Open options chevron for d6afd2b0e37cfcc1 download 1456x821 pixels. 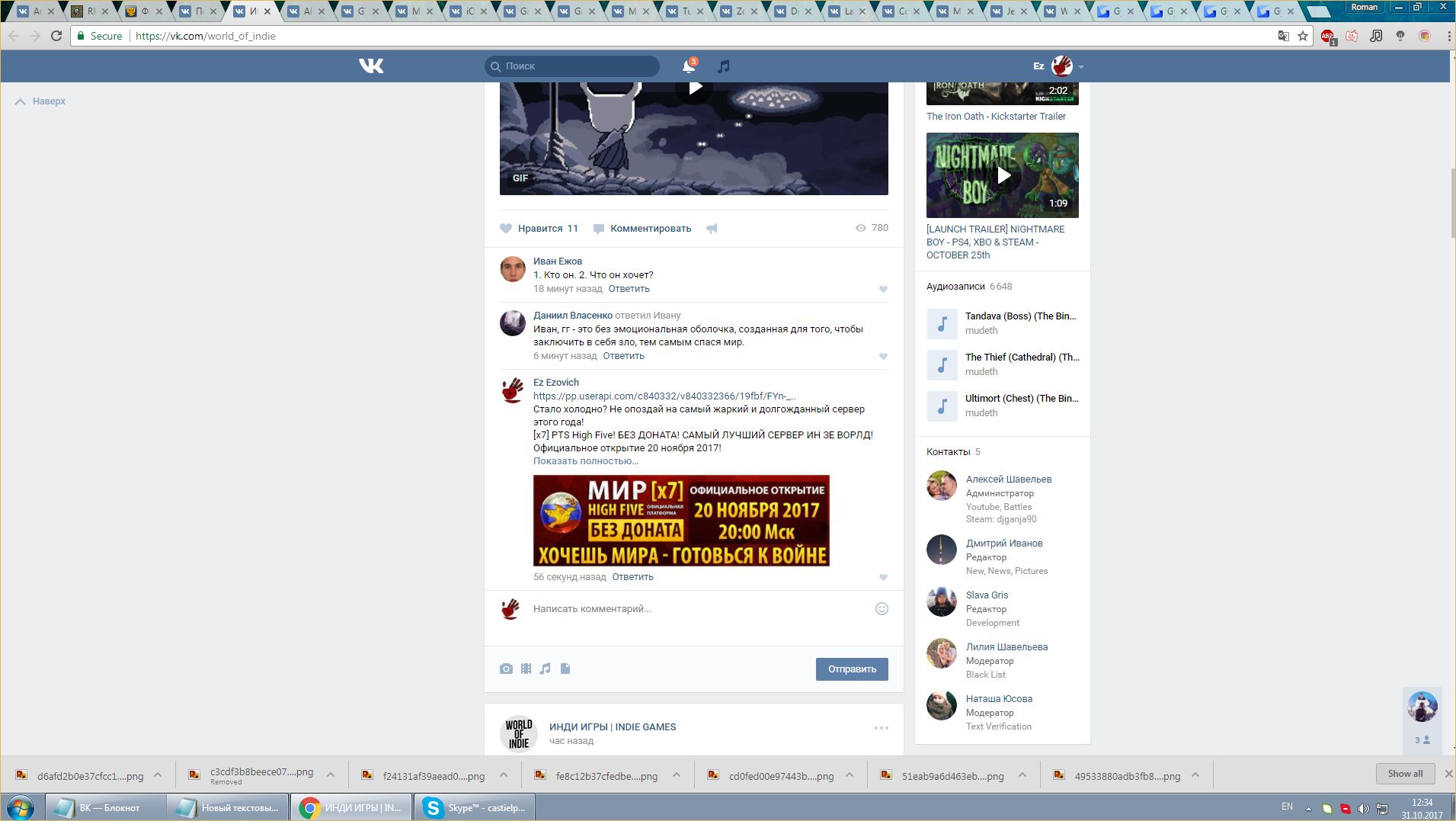coord(158,775)
